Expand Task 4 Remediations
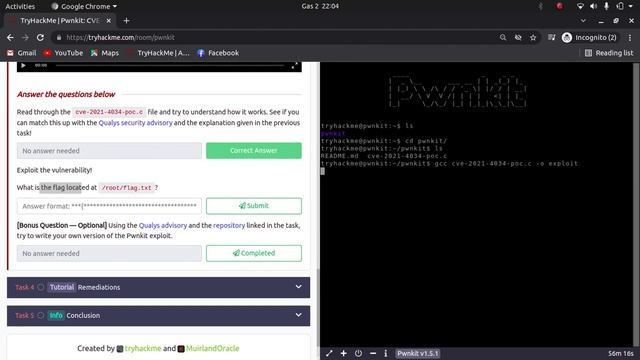Viewport: 640px width, 360px height. point(158,287)
